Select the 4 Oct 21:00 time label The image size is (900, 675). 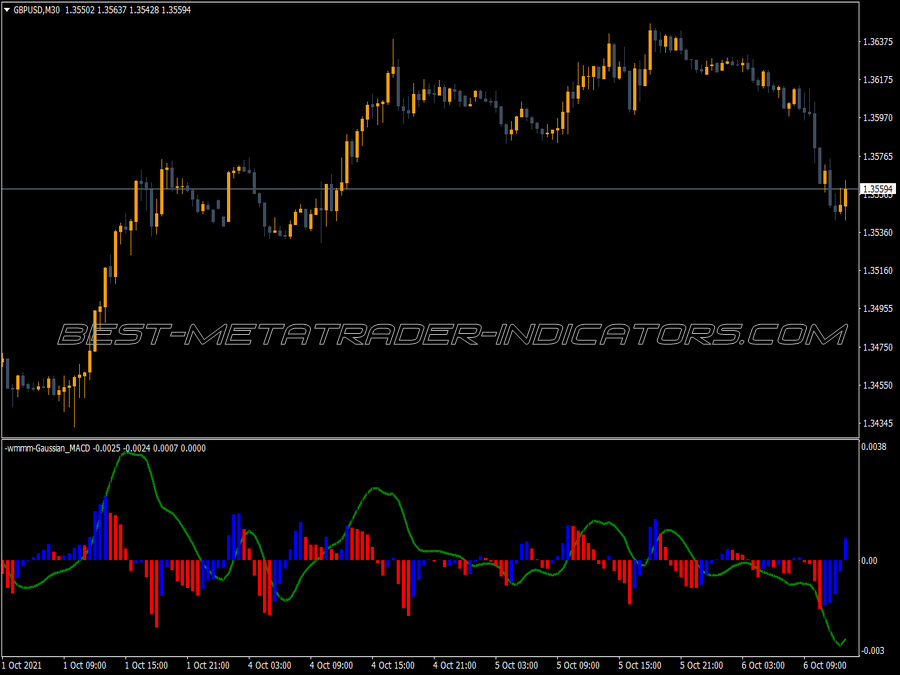pos(455,665)
